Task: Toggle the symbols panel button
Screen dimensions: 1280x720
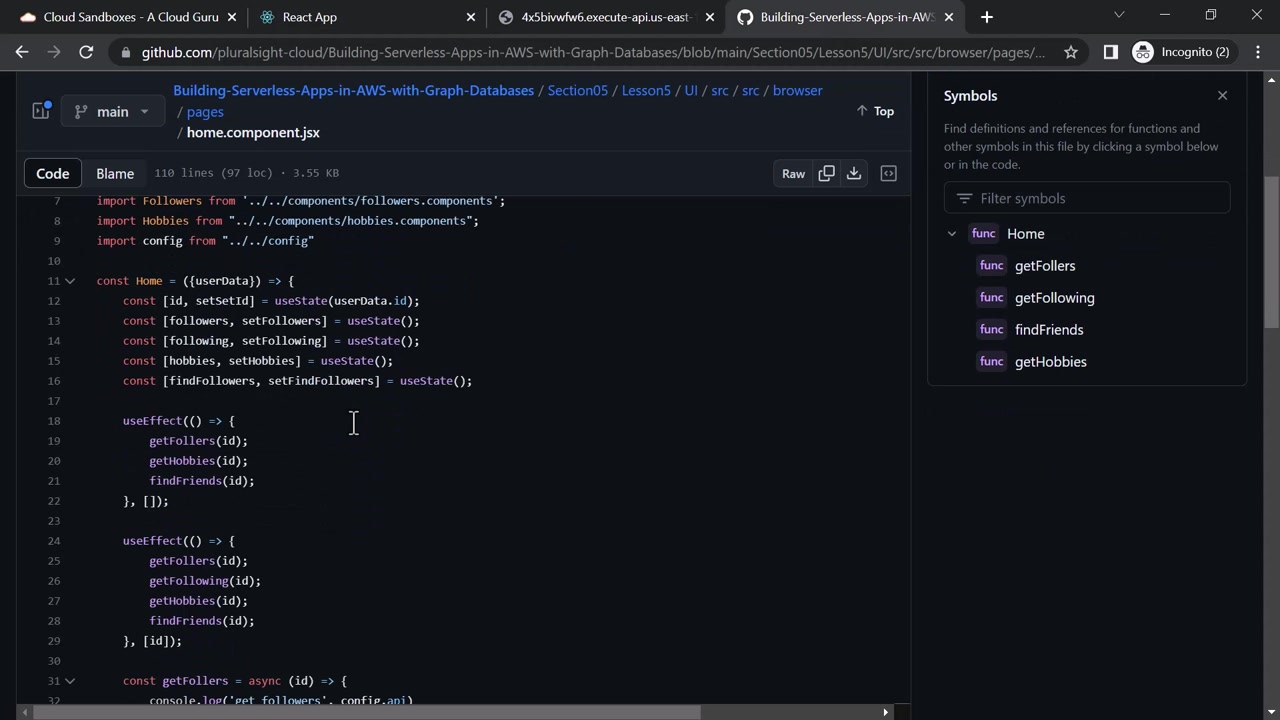Action: pyautogui.click(x=888, y=173)
